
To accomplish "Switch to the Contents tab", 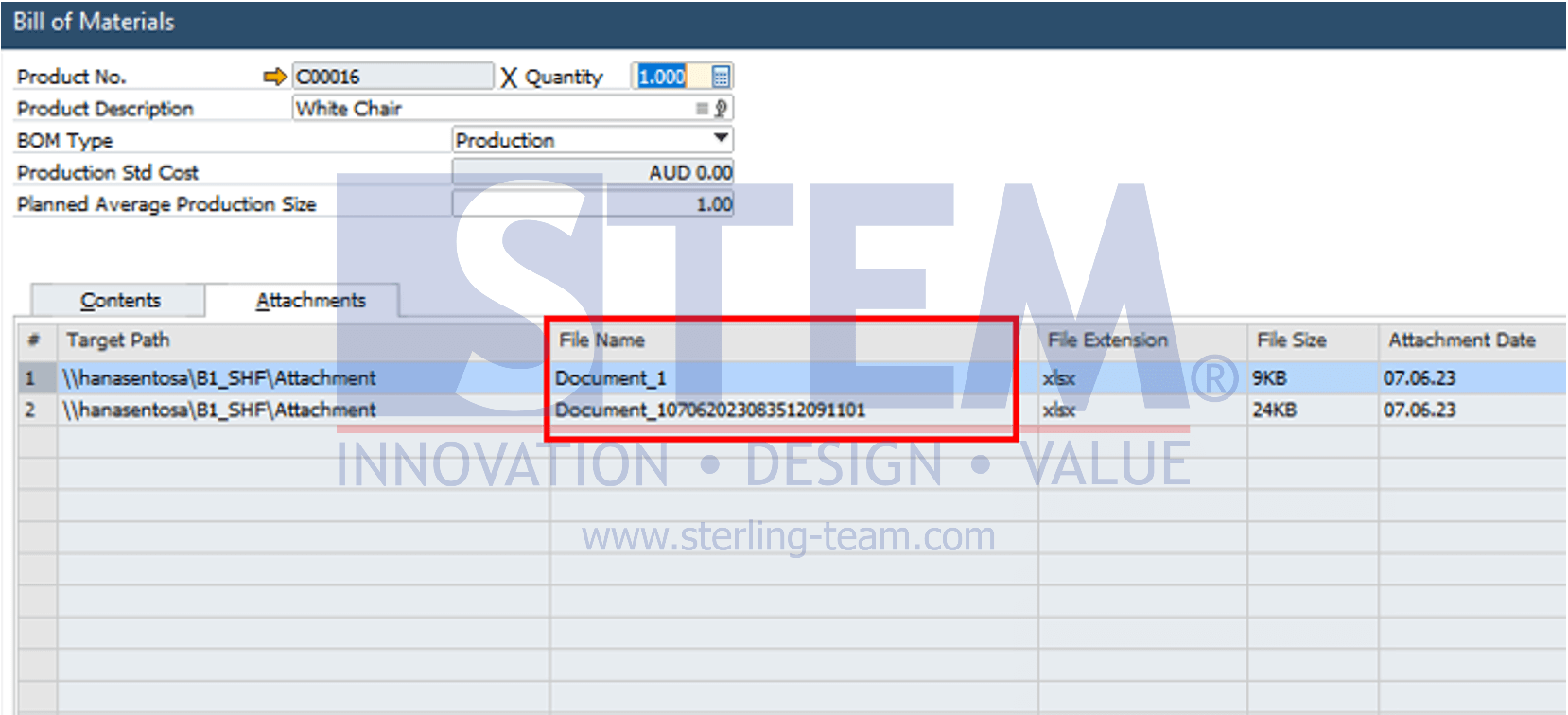I will (119, 300).
